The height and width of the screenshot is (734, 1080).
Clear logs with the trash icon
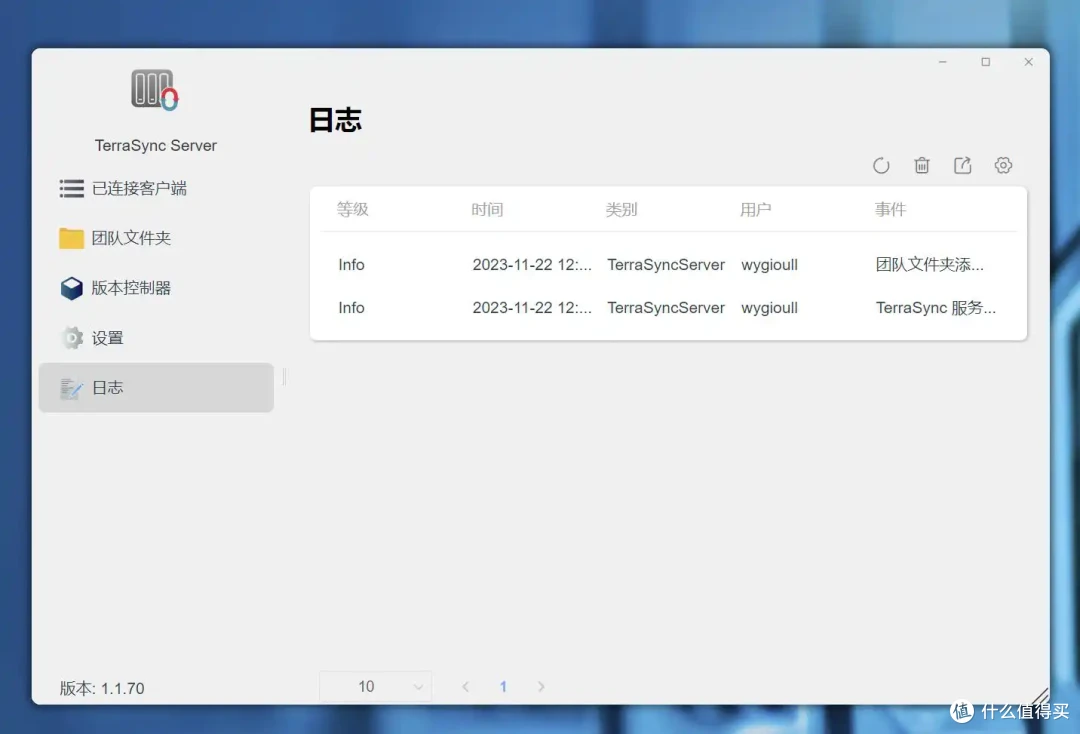(x=922, y=165)
